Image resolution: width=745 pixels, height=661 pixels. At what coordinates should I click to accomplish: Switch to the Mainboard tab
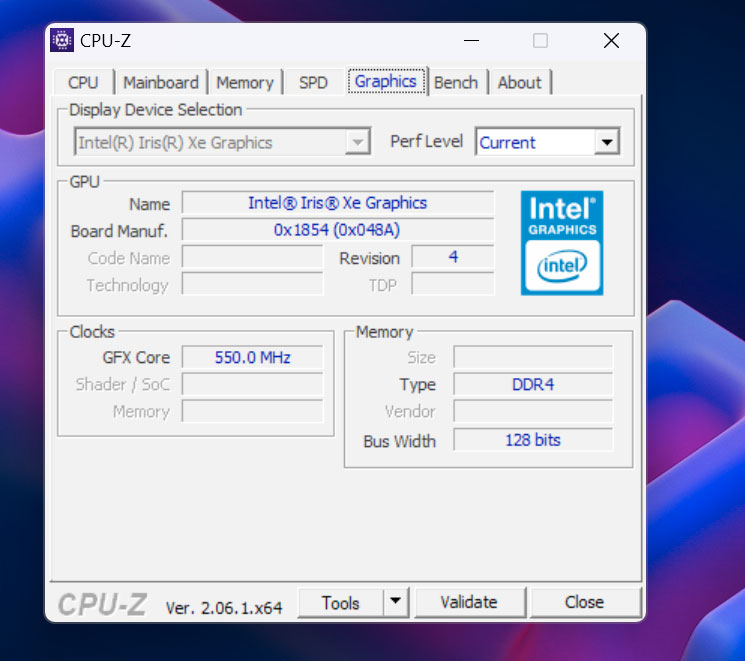(x=161, y=82)
